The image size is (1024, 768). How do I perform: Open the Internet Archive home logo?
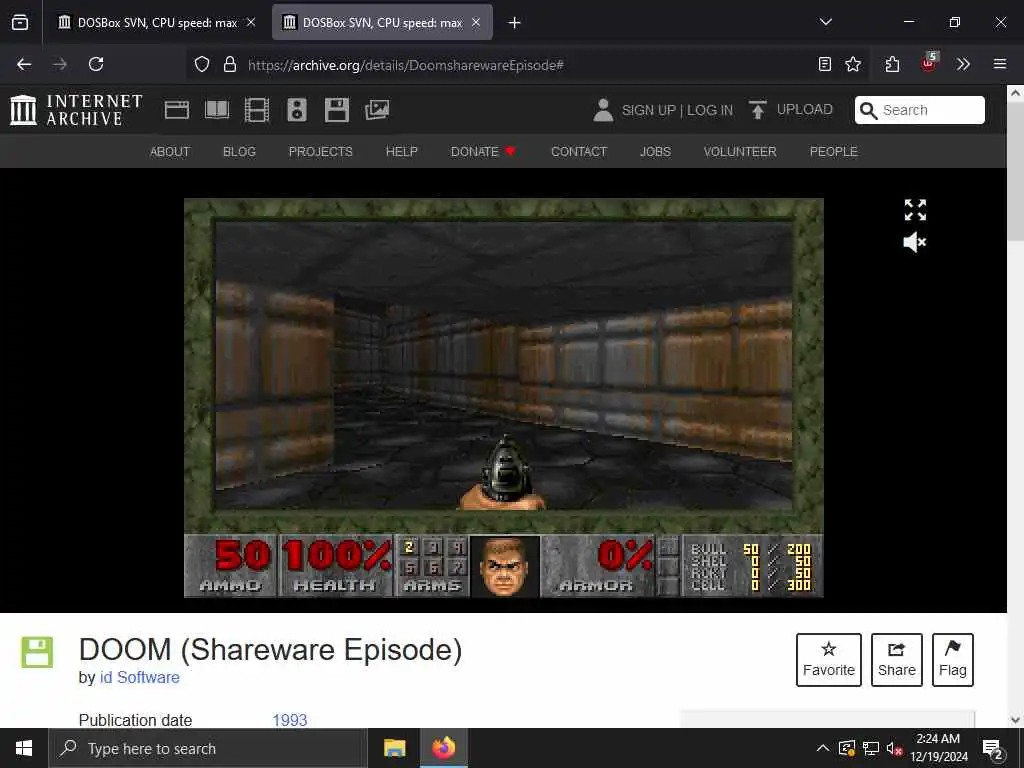(76, 110)
